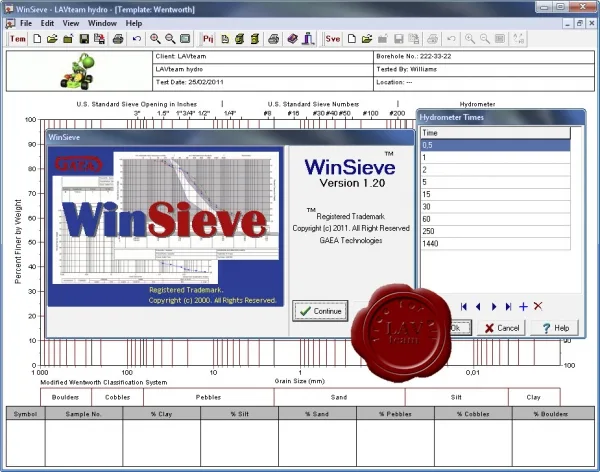Screen dimensions: 600x472
Task: Zoom out with the minus magnifier
Action: 170,39
